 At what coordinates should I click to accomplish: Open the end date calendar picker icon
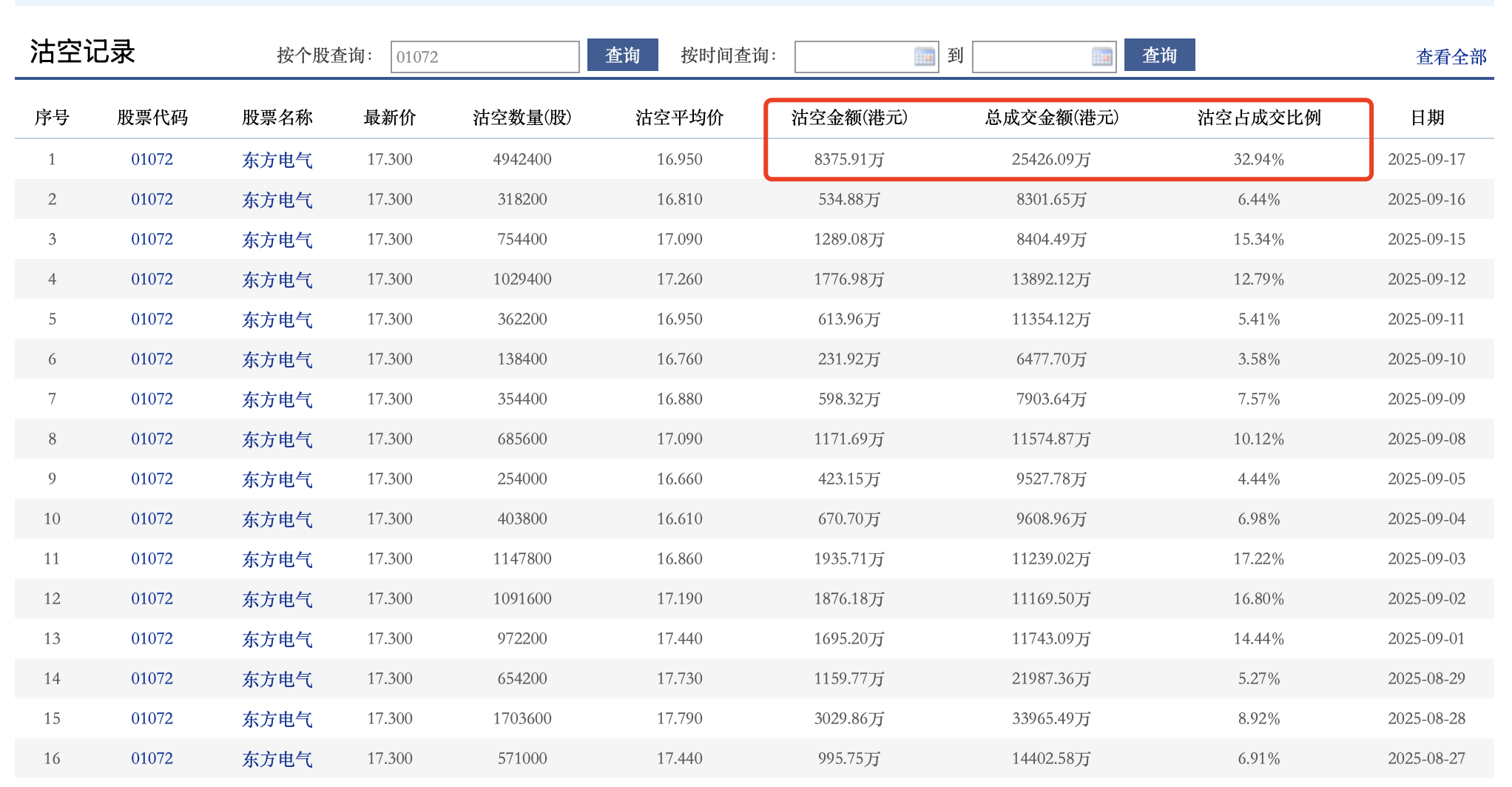(x=1101, y=56)
